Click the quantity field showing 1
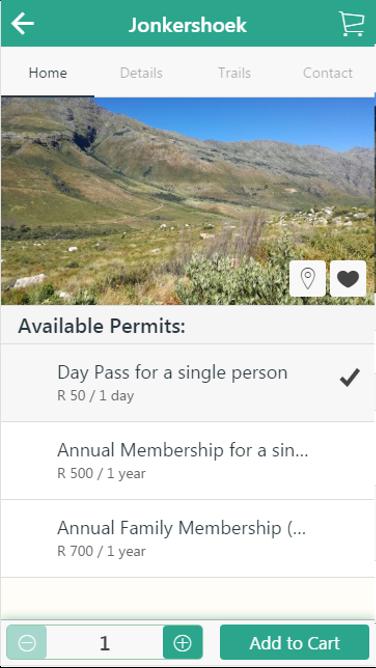Image resolution: width=376 pixels, height=668 pixels. (105, 642)
